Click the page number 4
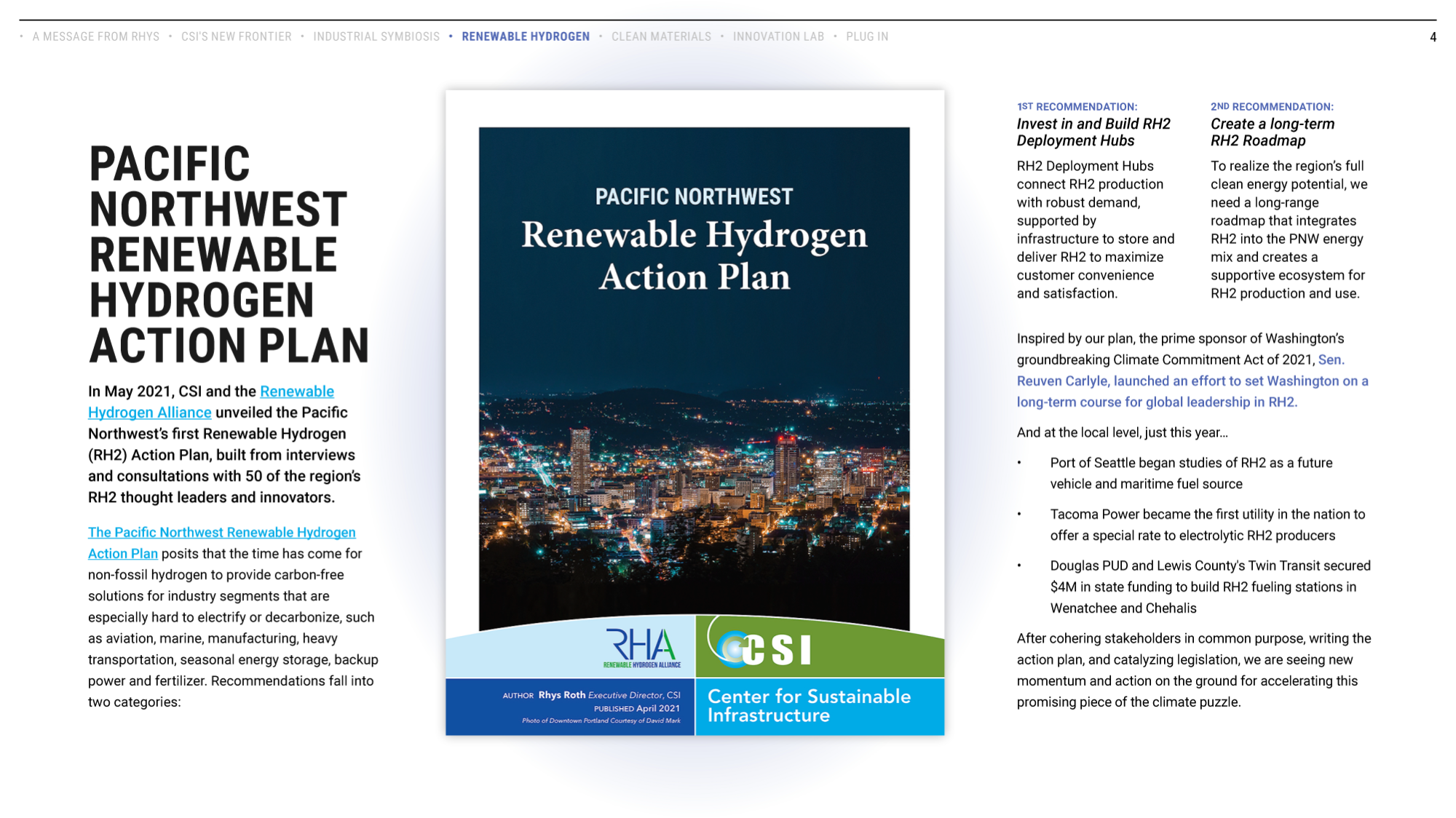This screenshot has width=1456, height=818. (1433, 37)
